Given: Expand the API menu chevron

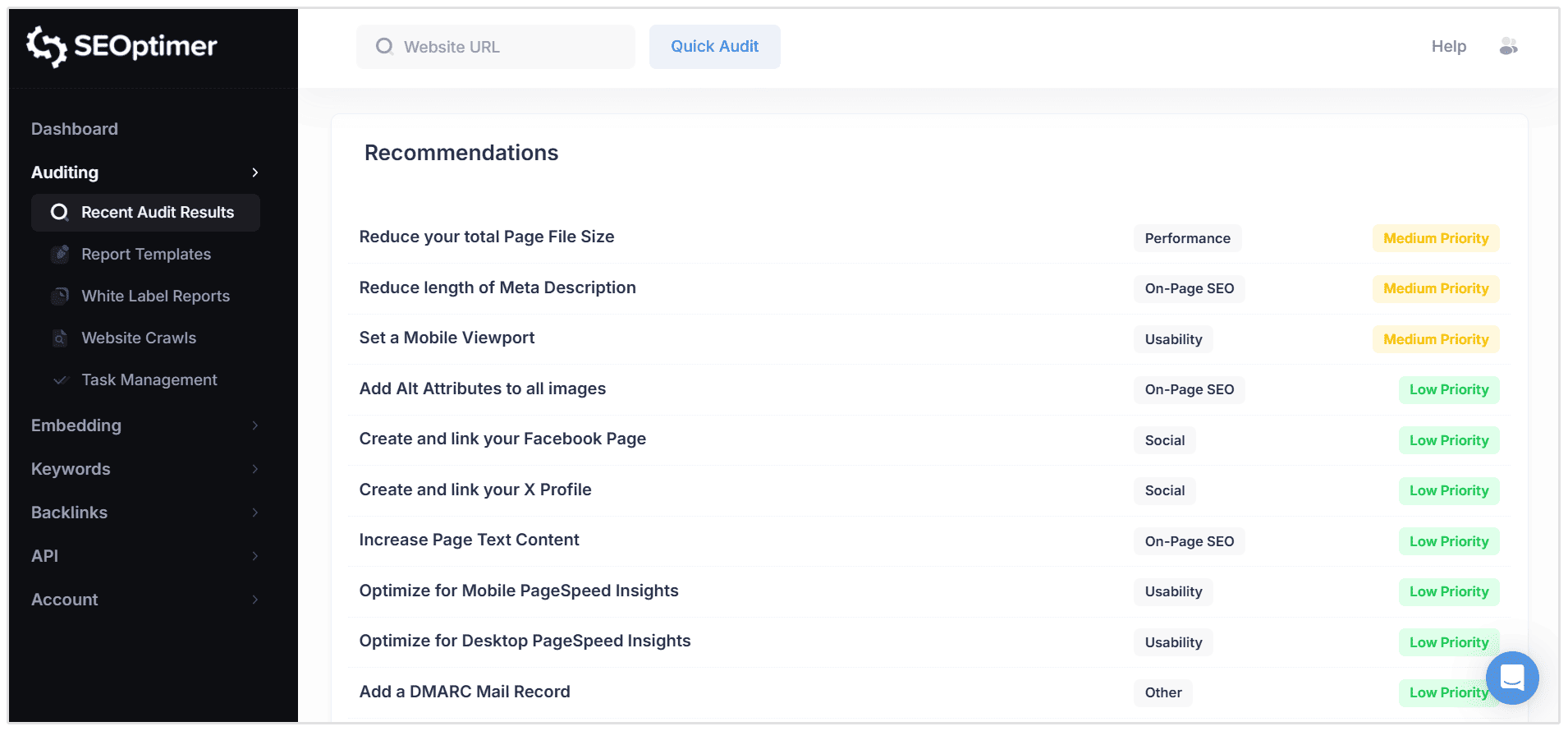Looking at the screenshot, I should pos(255,556).
